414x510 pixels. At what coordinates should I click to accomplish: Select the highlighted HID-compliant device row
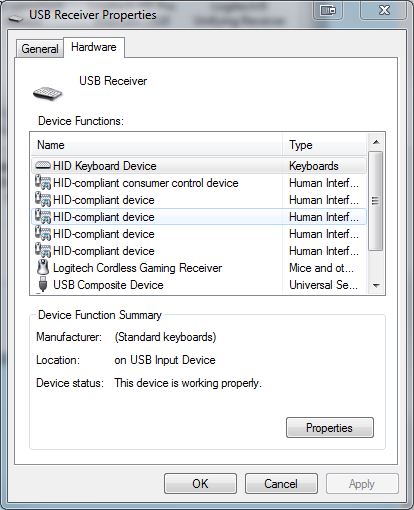click(199, 217)
